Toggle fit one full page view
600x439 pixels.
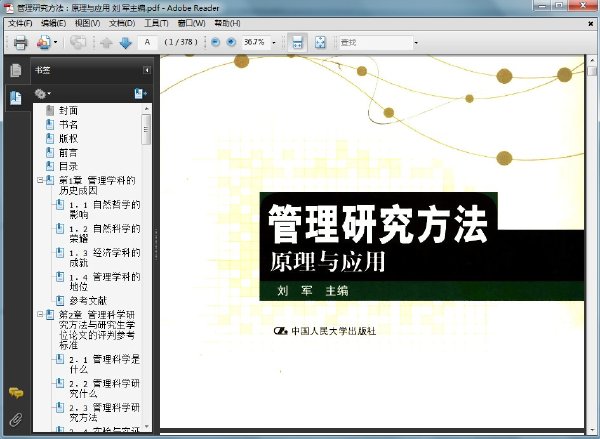(320, 42)
